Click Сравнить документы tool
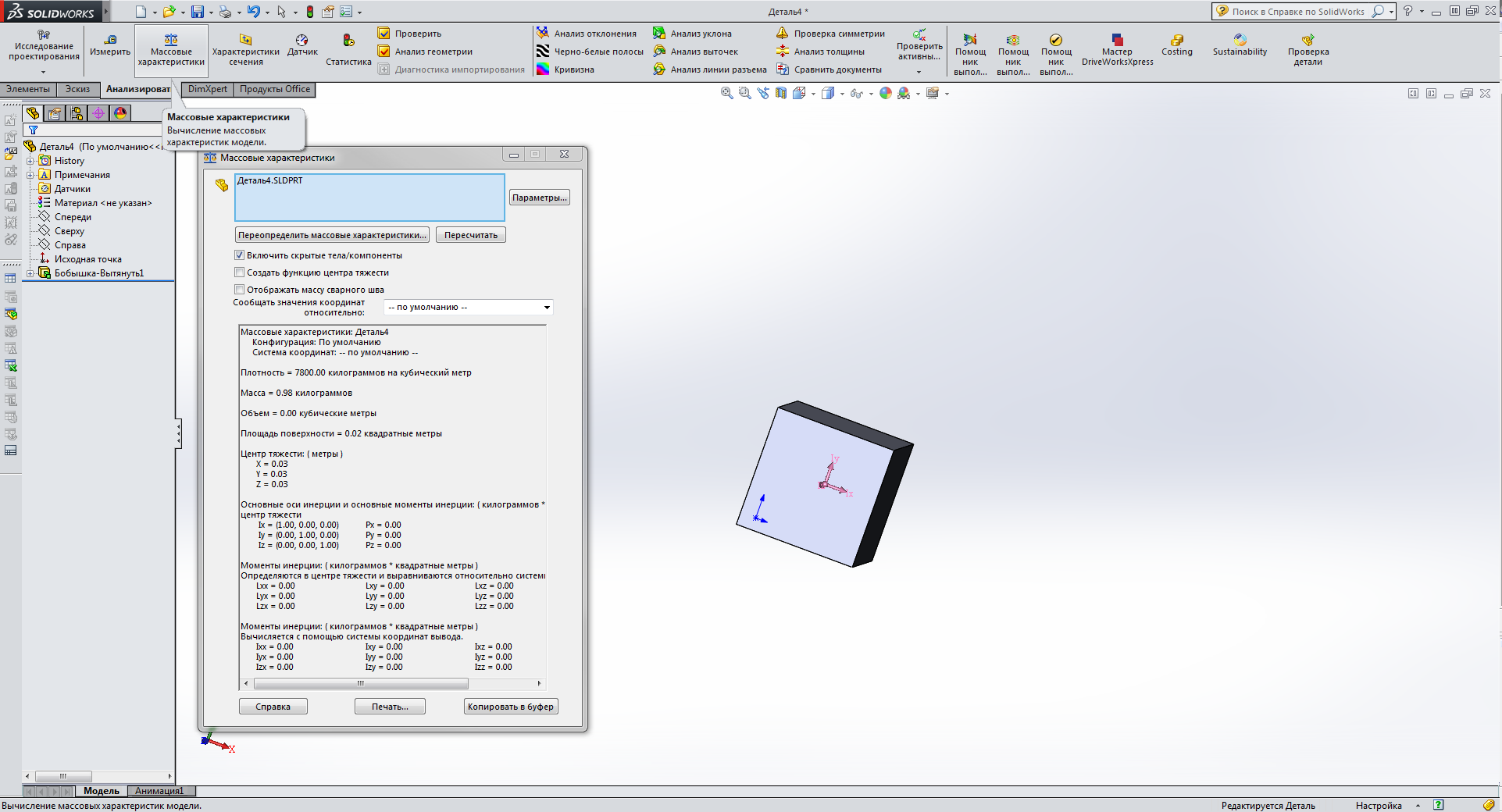The image size is (1502, 812). [x=829, y=69]
